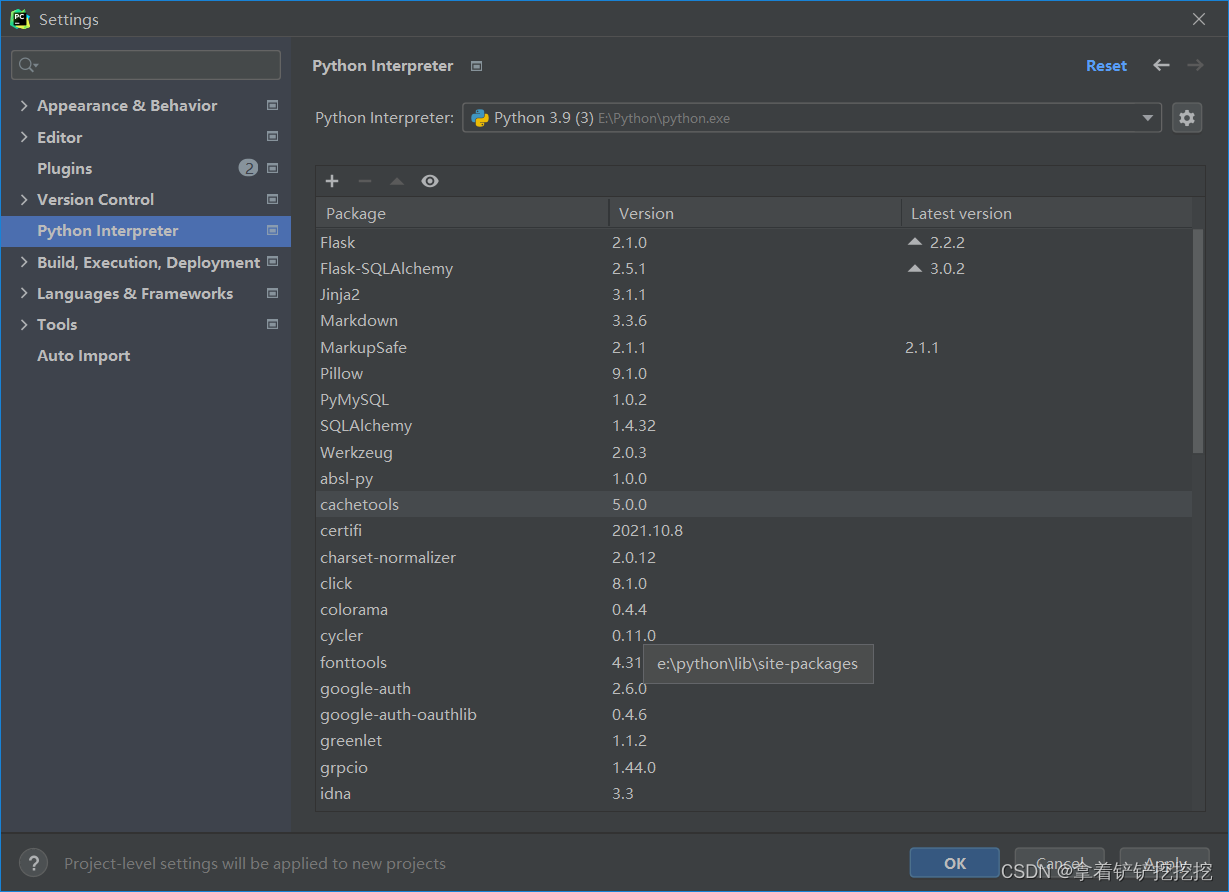Select the idna package row
This screenshot has width=1229, height=892.
[754, 793]
